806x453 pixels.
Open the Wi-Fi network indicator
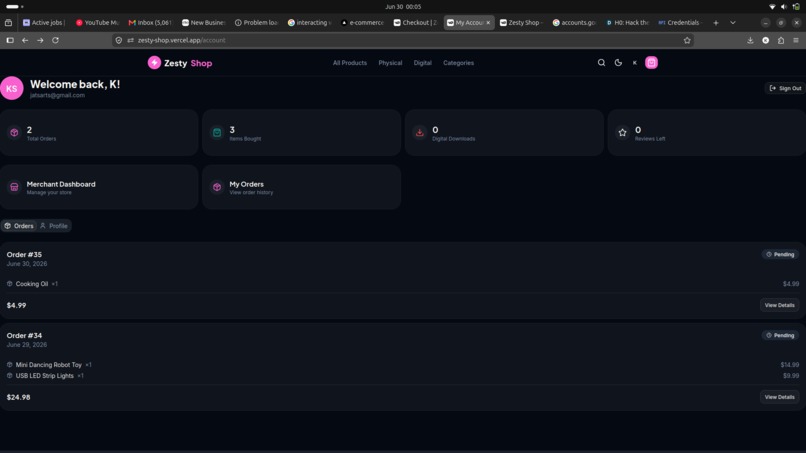click(x=772, y=7)
